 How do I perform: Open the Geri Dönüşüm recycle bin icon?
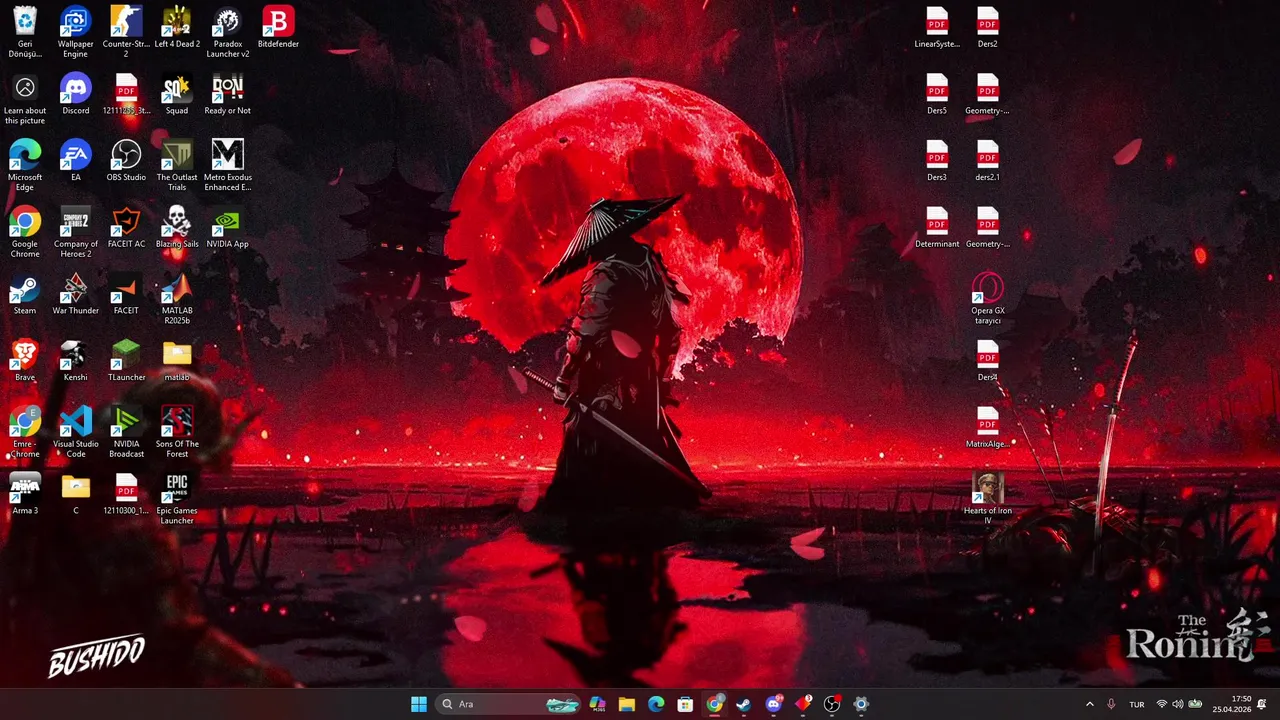(25, 32)
